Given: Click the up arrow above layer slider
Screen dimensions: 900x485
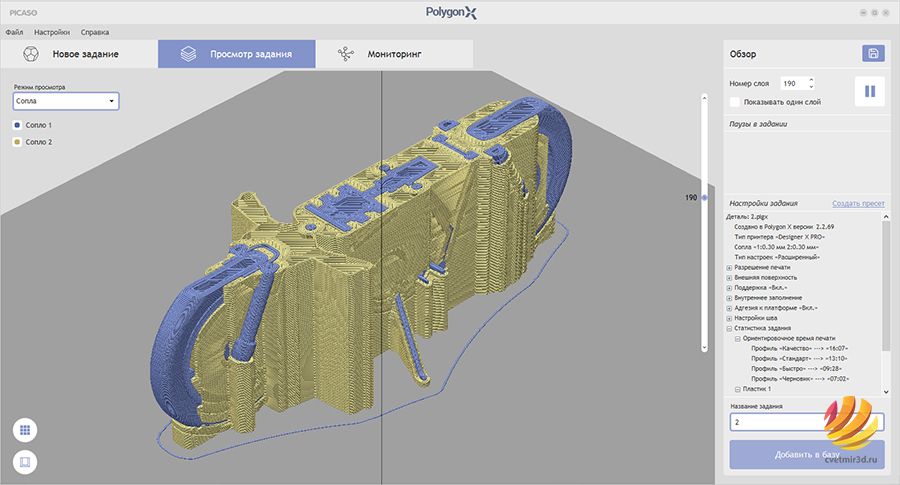Looking at the screenshot, I should [704, 98].
